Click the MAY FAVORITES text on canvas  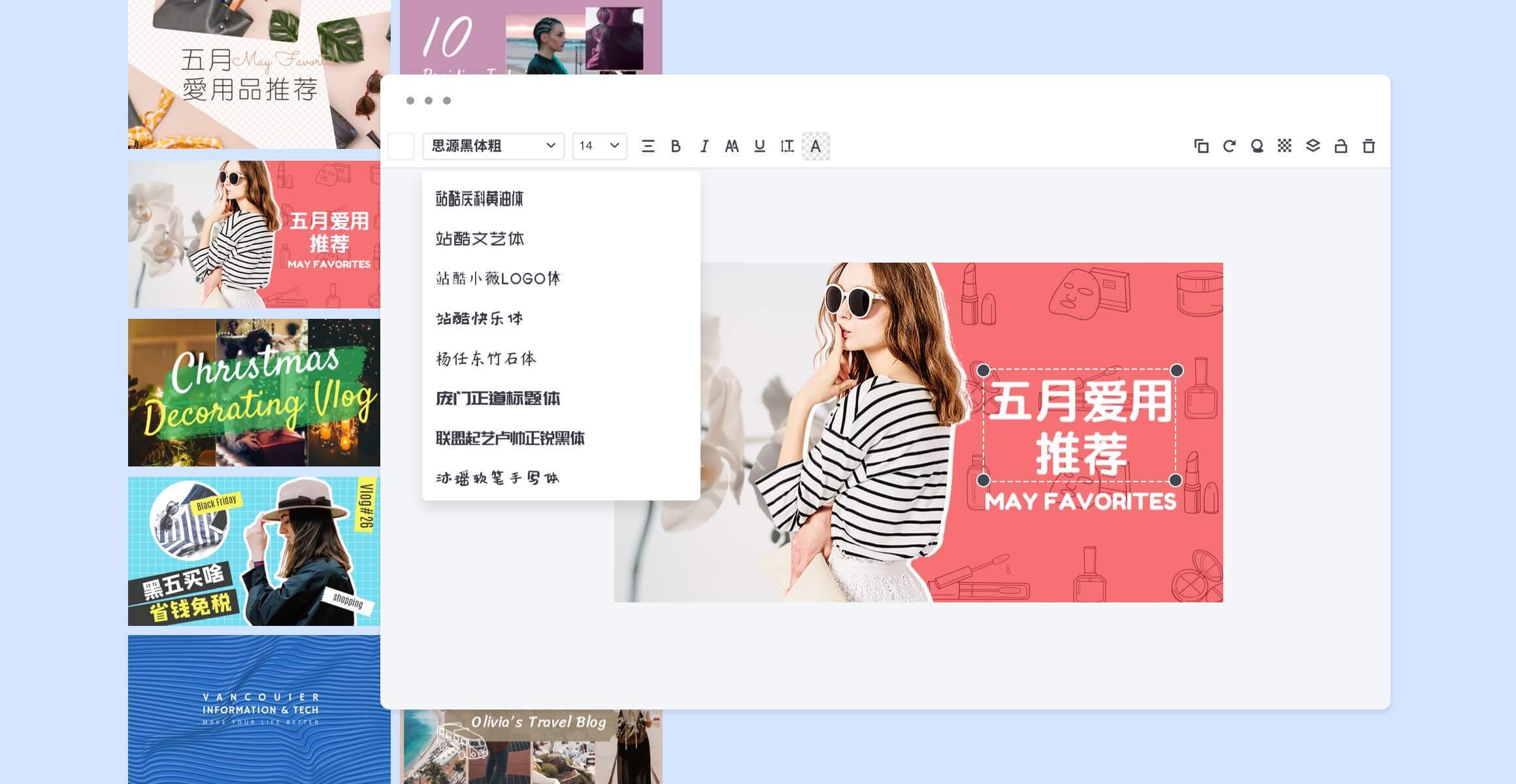(1080, 502)
